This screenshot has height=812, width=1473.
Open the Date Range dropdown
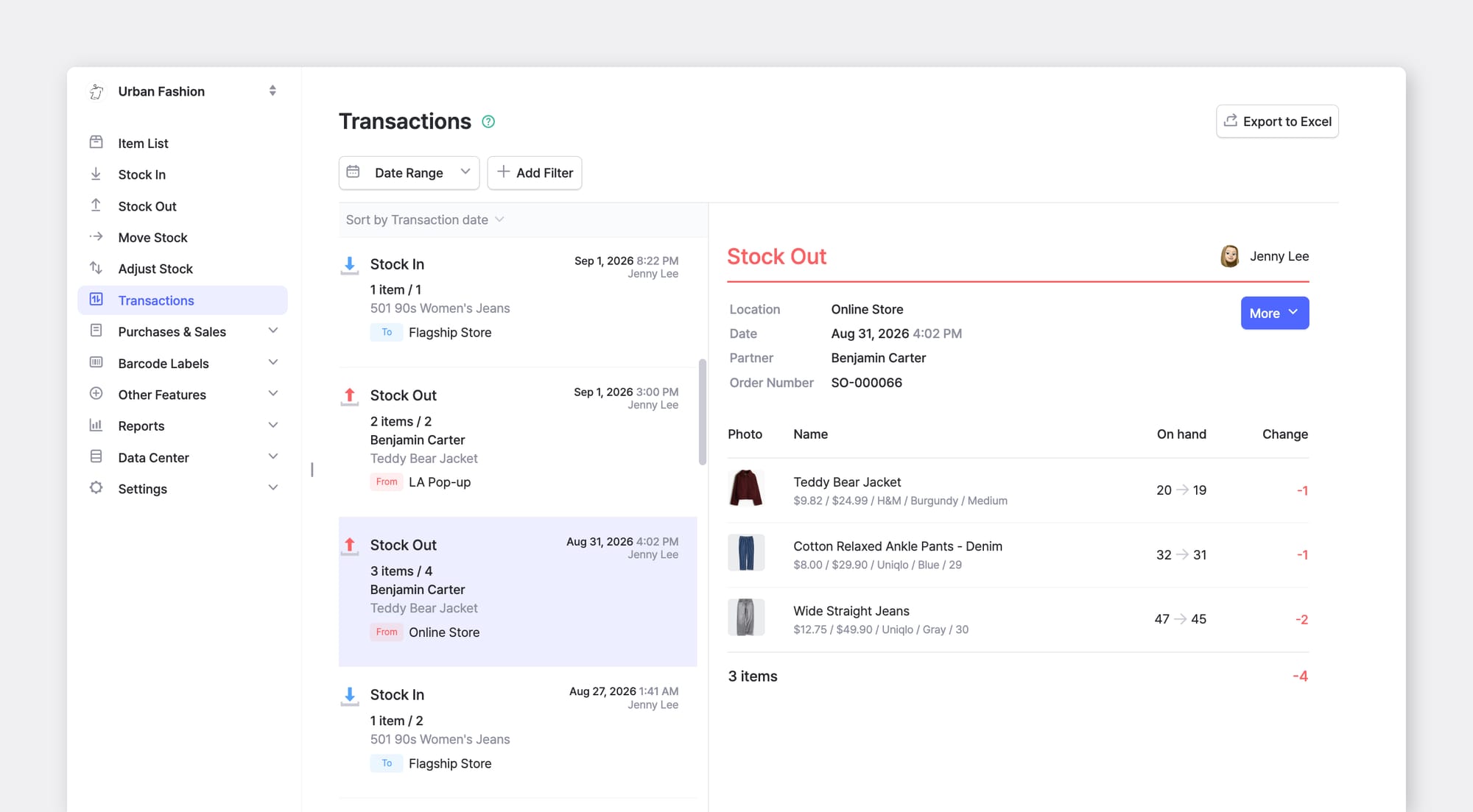tap(409, 172)
